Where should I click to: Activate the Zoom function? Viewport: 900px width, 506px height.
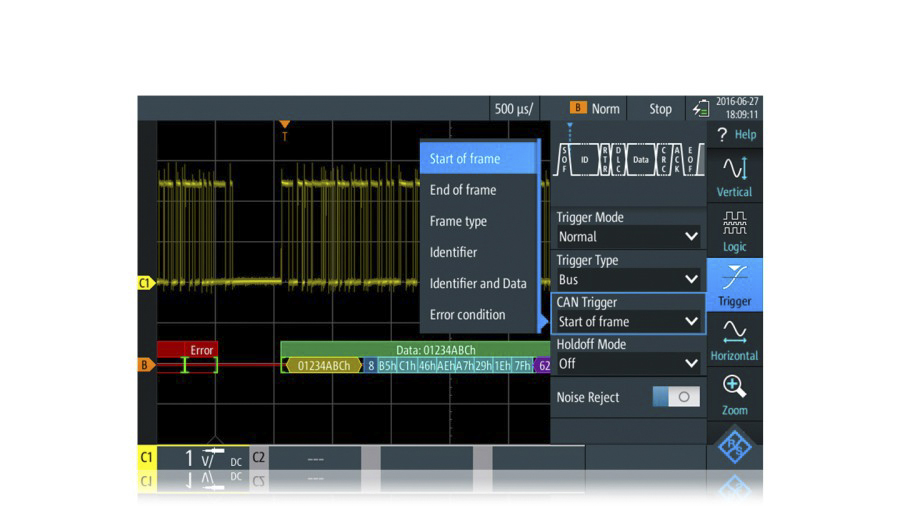click(x=734, y=395)
